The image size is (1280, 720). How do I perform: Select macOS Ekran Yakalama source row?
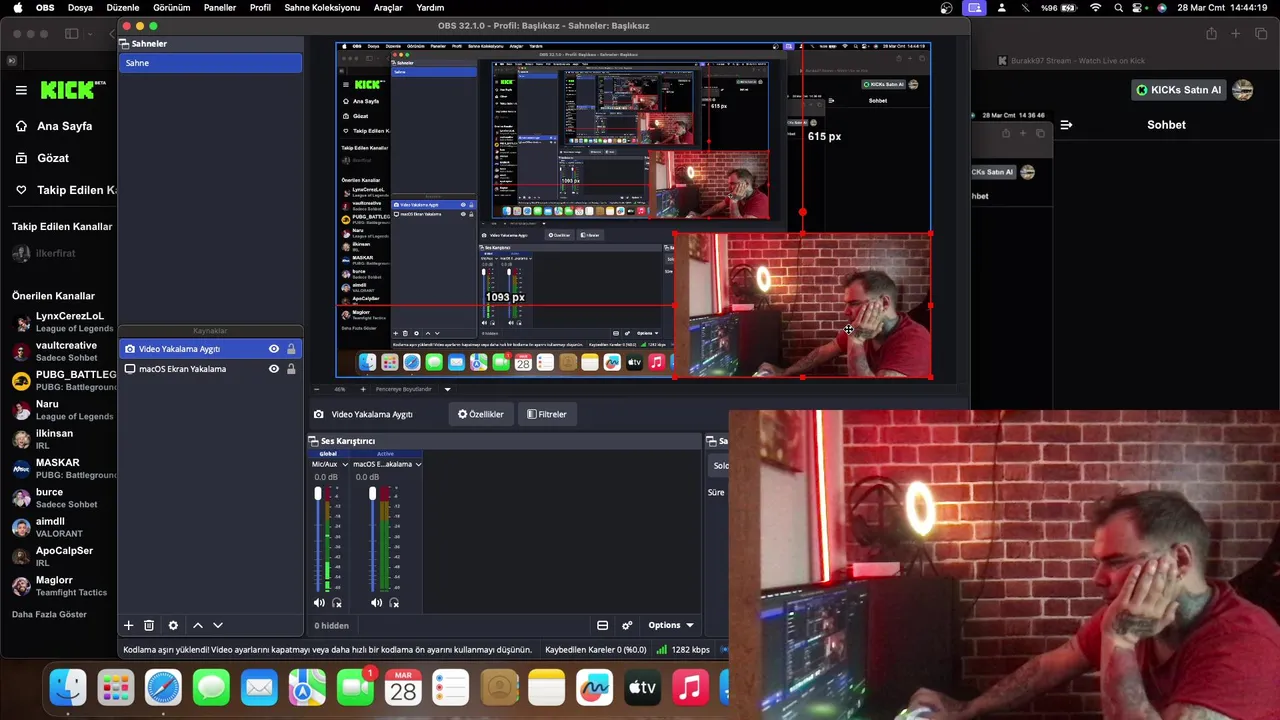click(210, 369)
